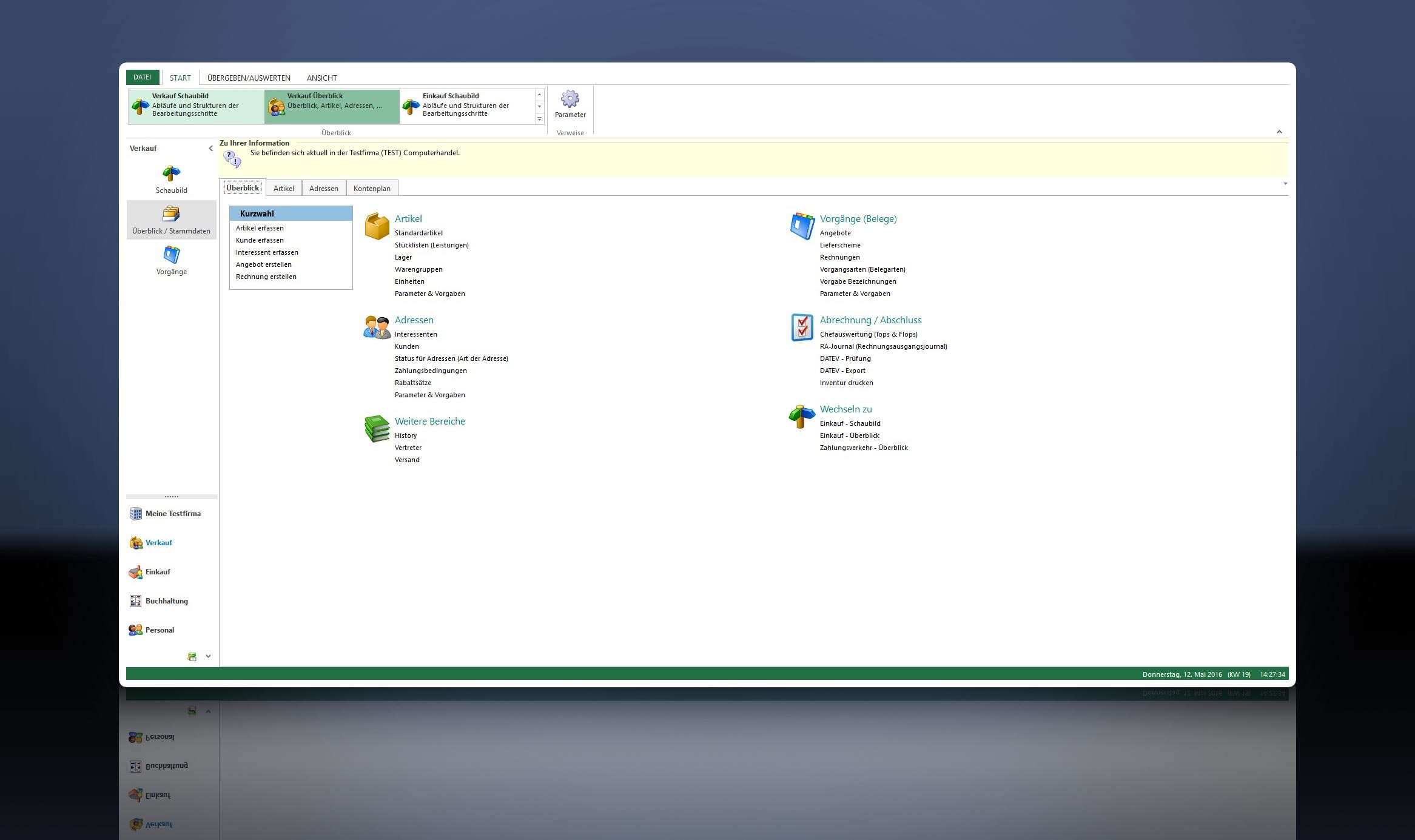
Task: Collapse the Verkauf navigation pane
Action: click(210, 149)
